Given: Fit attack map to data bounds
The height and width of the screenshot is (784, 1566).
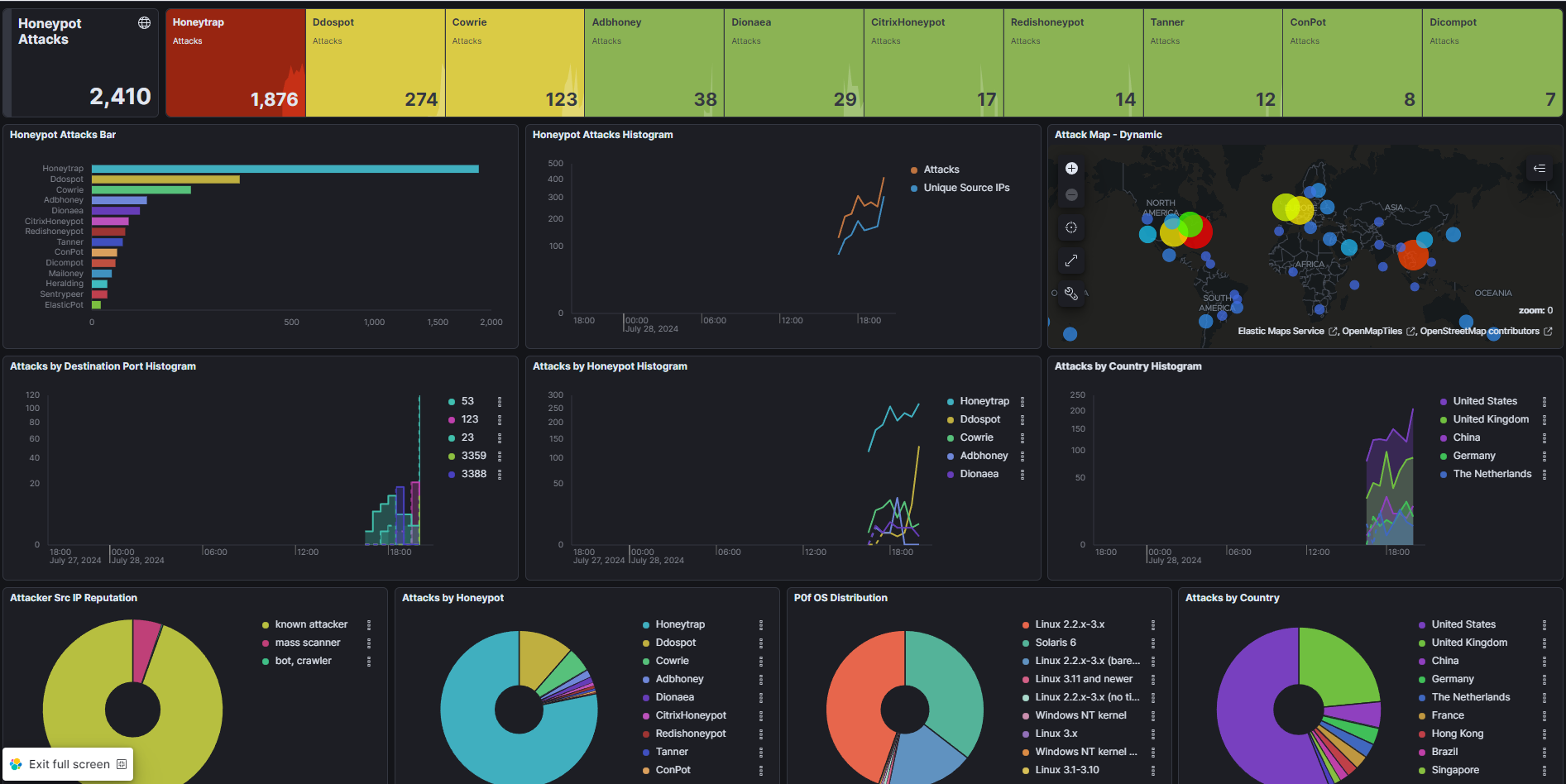Looking at the screenshot, I should point(1071,227).
